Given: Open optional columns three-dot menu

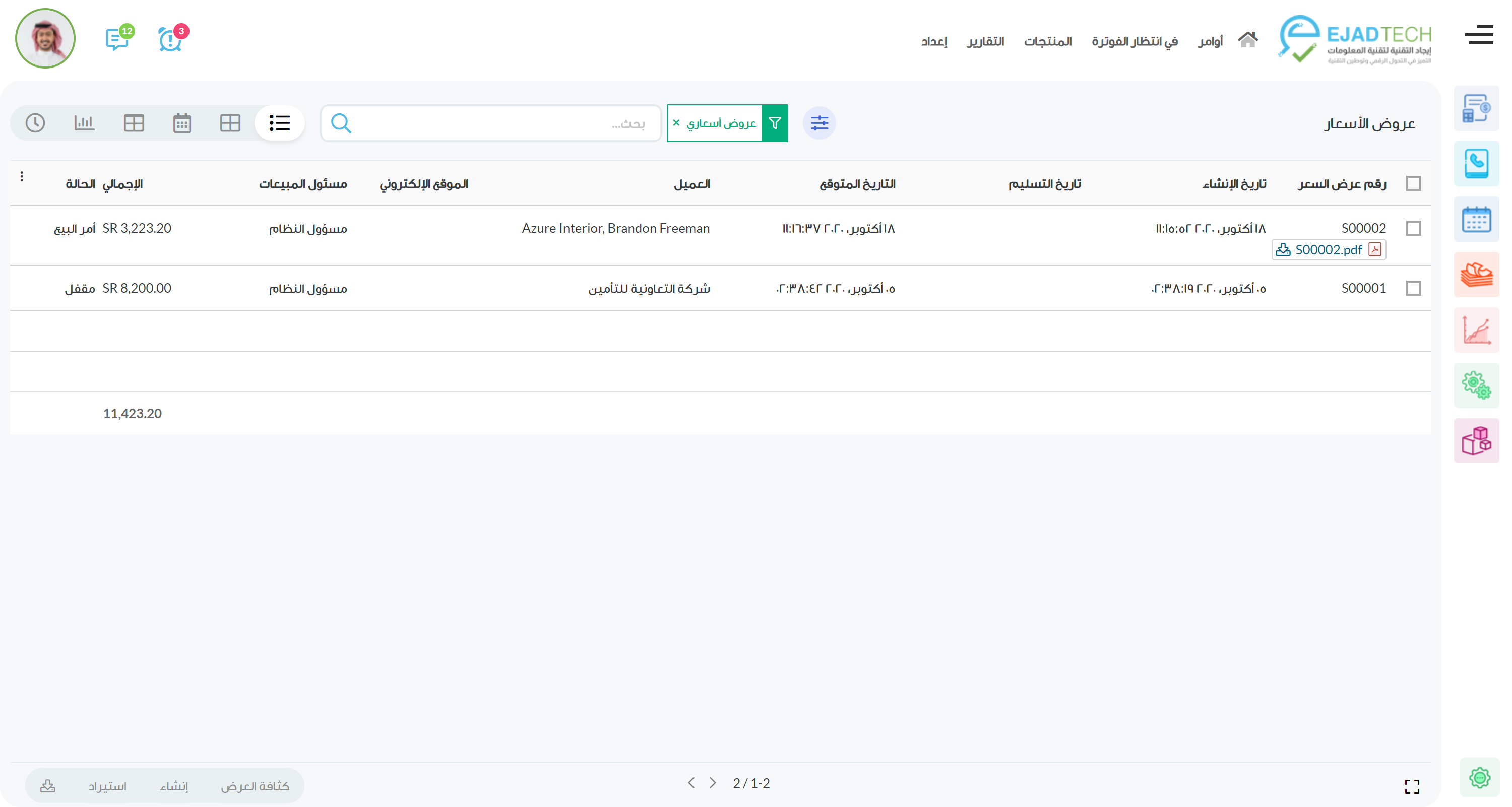Looking at the screenshot, I should click(x=22, y=176).
